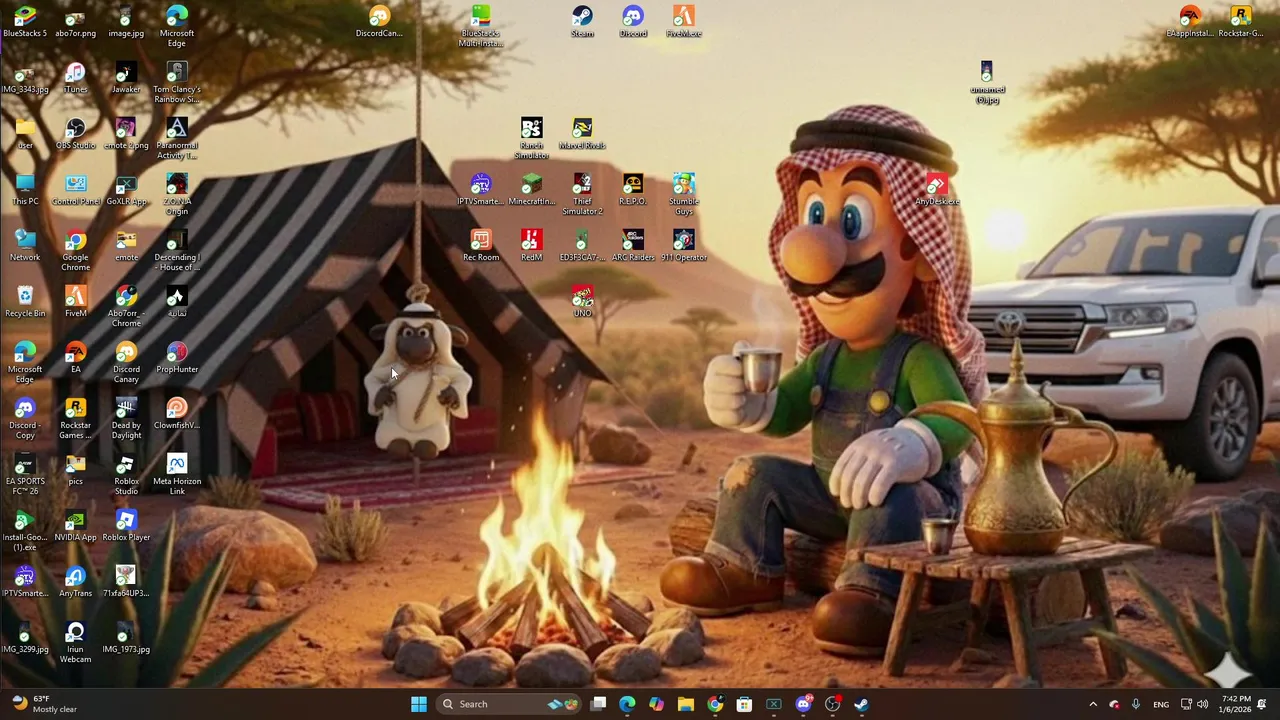Open Iriun Webcam shortcut
The height and width of the screenshot is (720, 1280).
click(75, 643)
